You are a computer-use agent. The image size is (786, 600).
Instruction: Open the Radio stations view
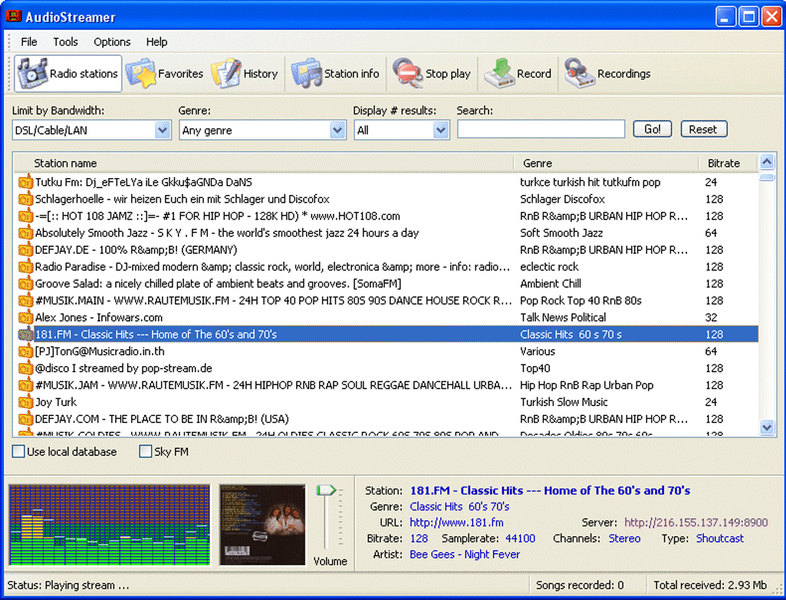click(68, 74)
